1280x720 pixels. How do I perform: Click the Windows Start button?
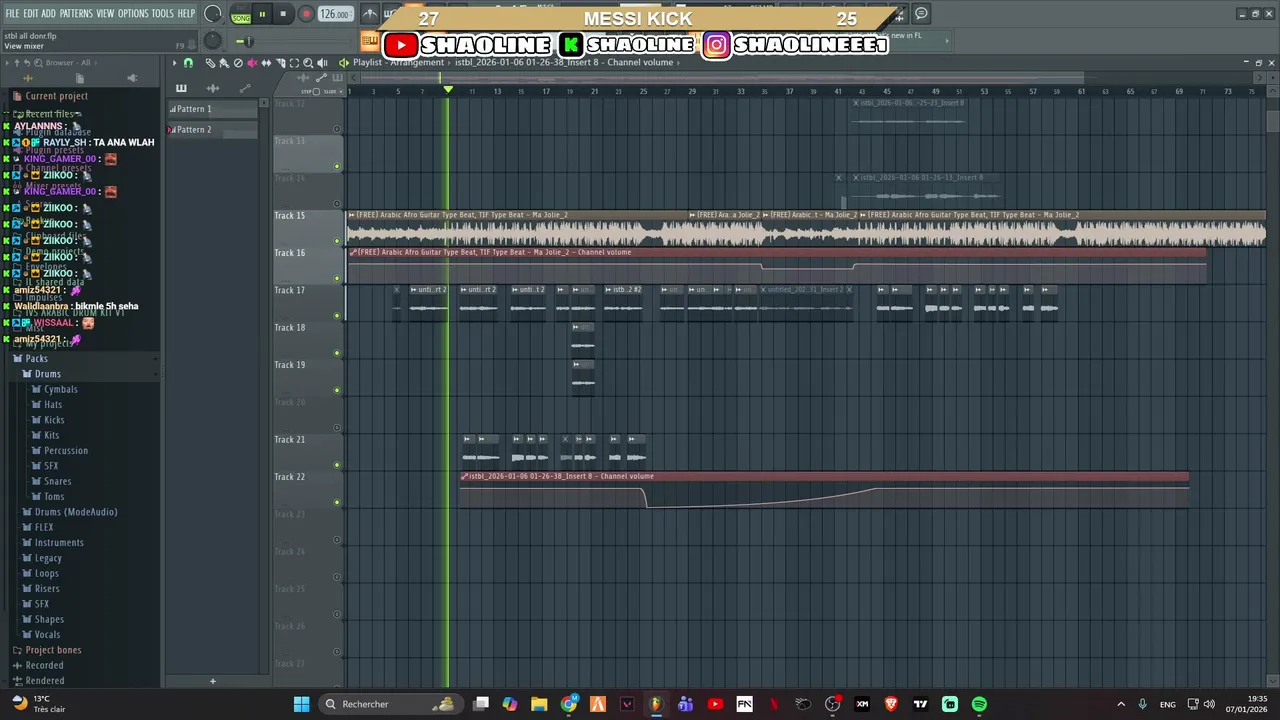[x=301, y=704]
